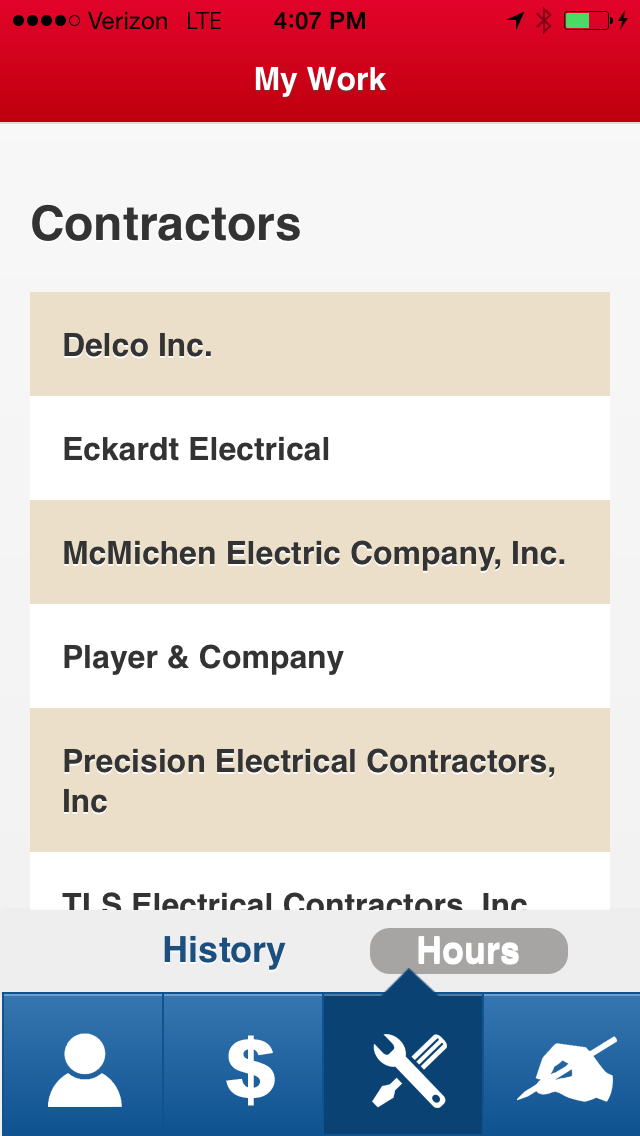Tap the Contractors section heading
This screenshot has height=1136, width=640.
[166, 223]
